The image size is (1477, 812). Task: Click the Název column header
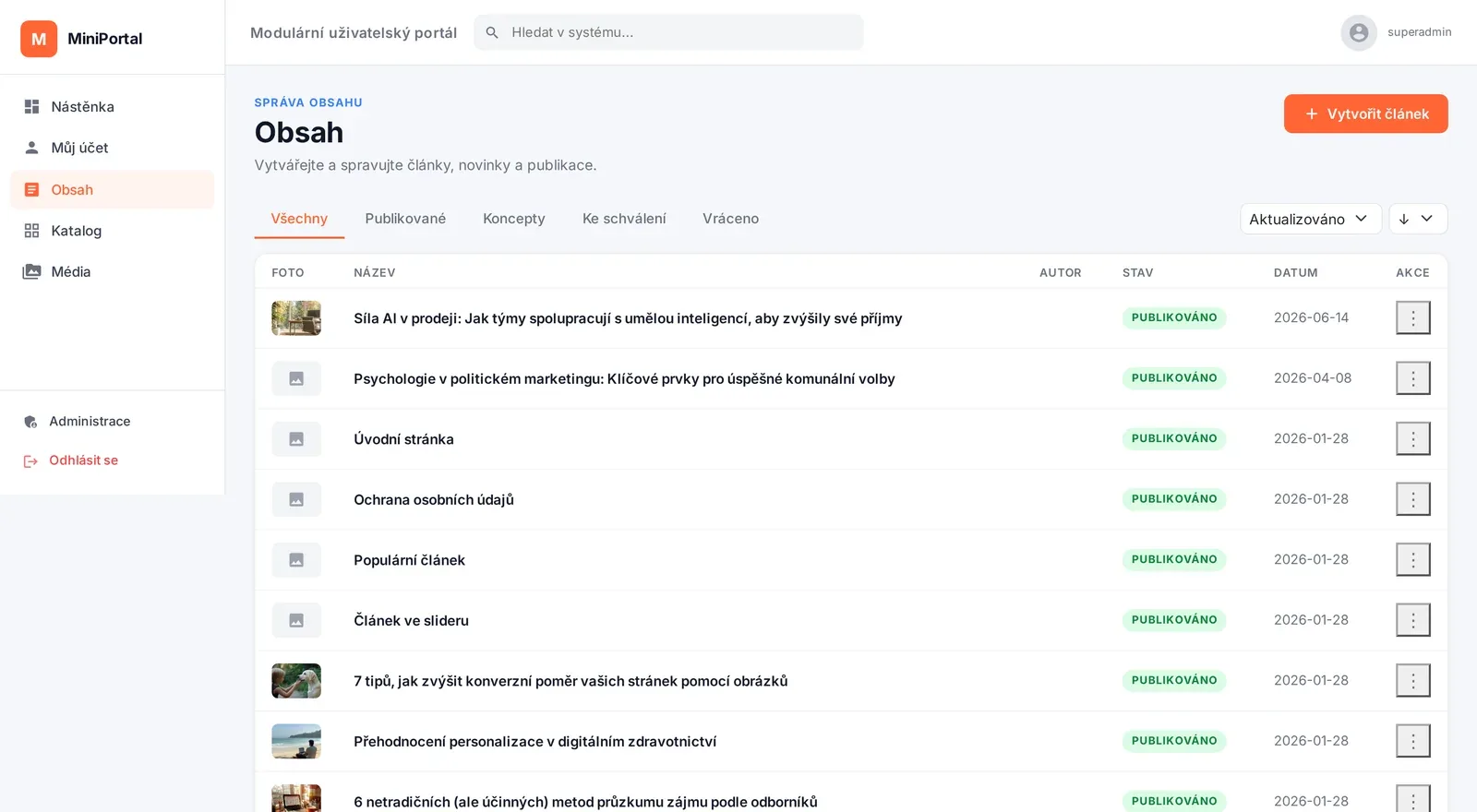click(x=375, y=272)
